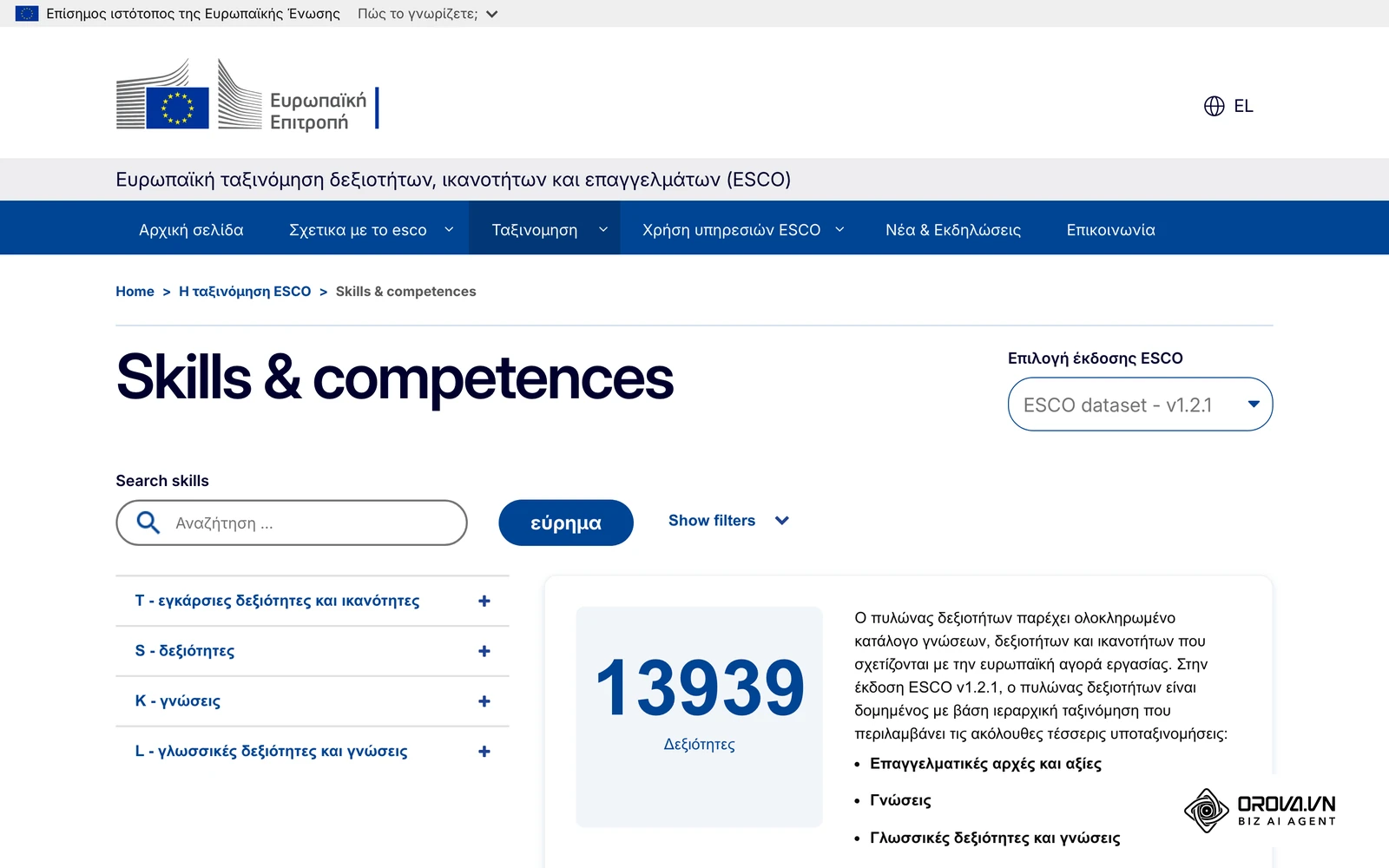Follow the Home breadcrumb link
This screenshot has width=1389, height=868.
135,292
